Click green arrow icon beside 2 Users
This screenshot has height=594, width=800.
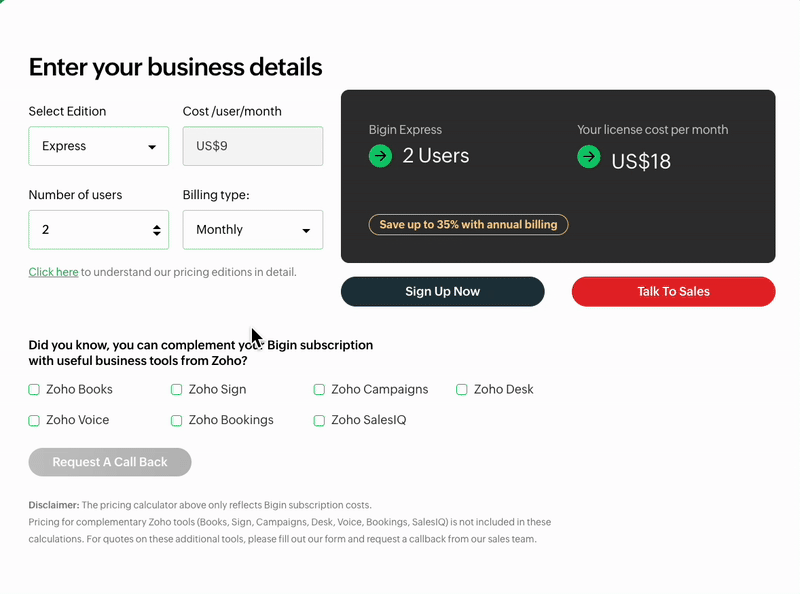tap(380, 156)
